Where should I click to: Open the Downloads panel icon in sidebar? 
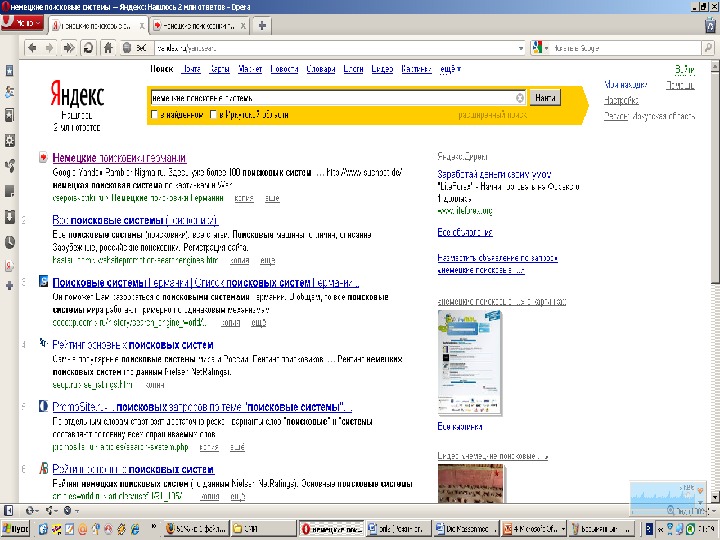click(9, 216)
